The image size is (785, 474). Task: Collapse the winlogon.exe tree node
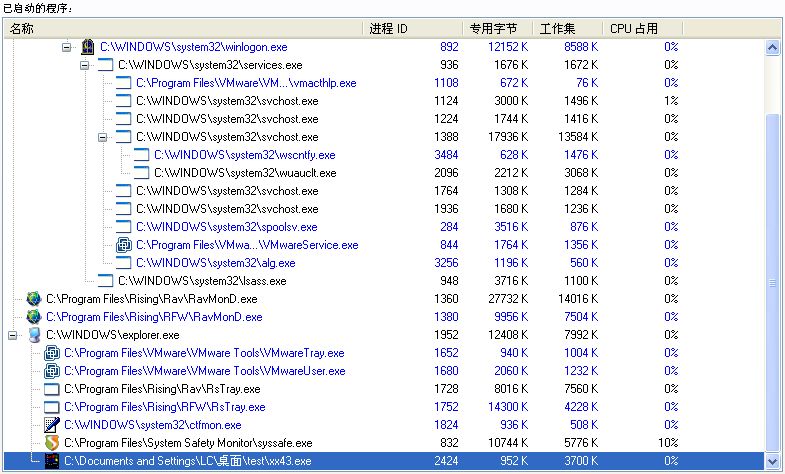67,48
